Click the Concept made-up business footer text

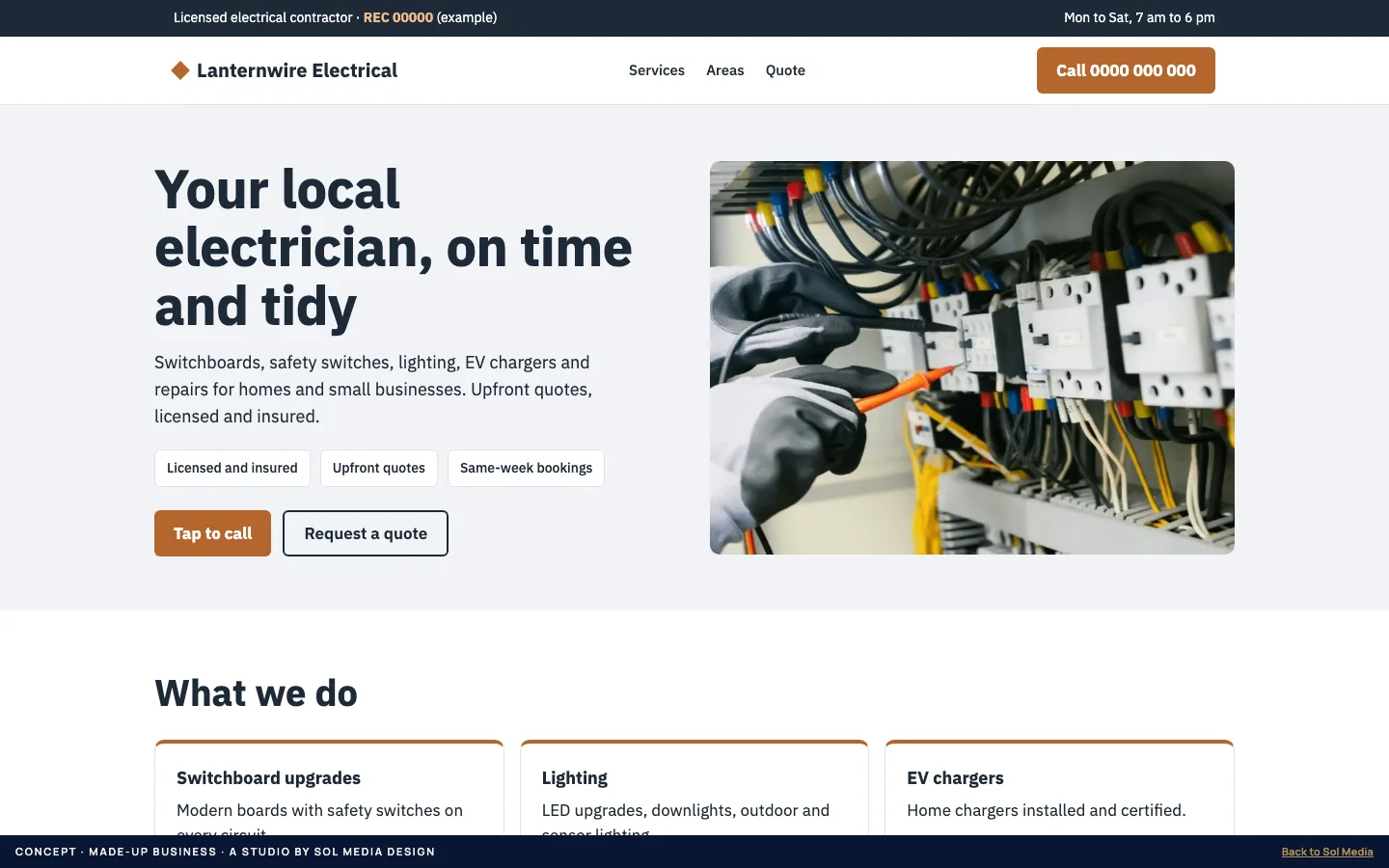click(x=225, y=852)
